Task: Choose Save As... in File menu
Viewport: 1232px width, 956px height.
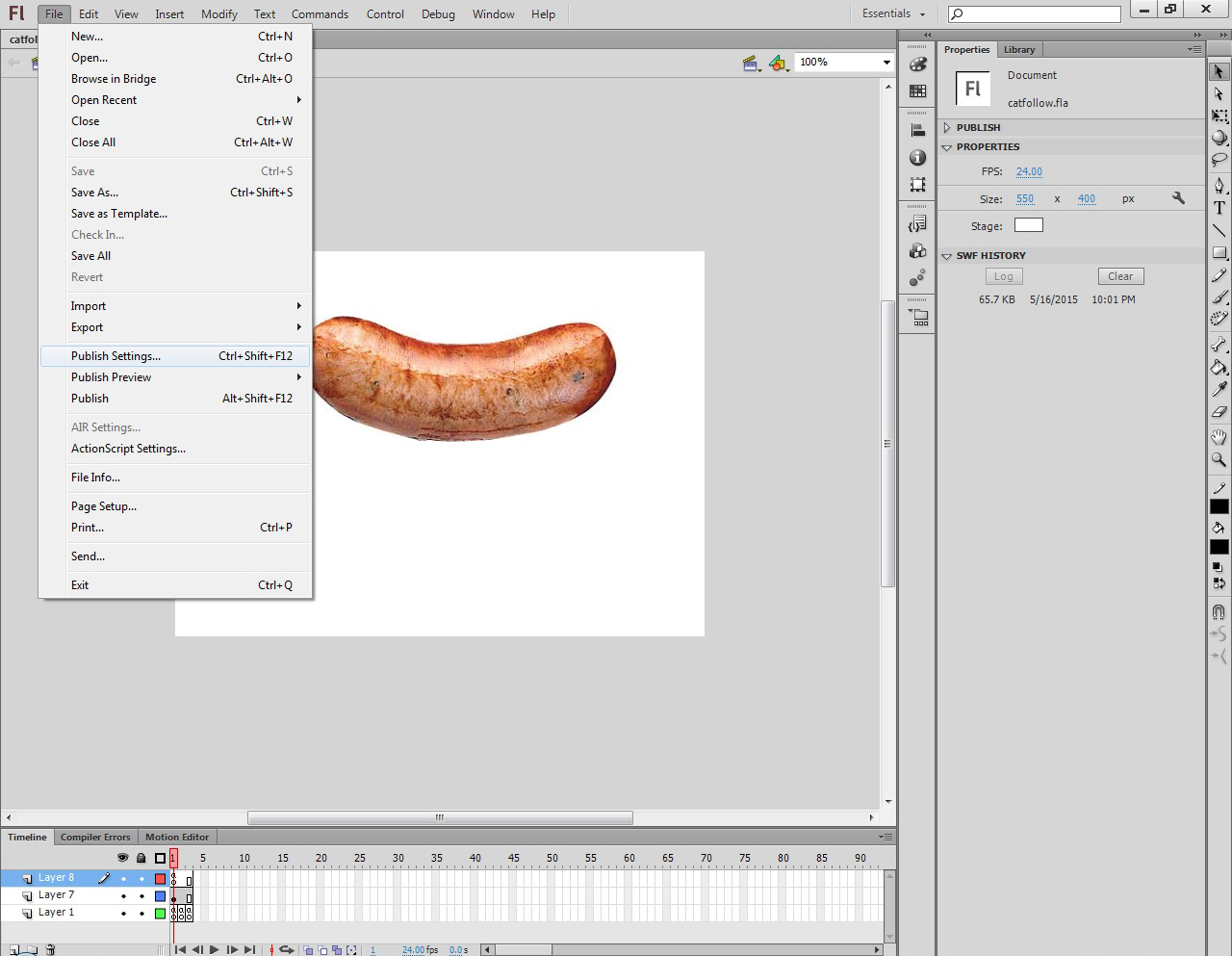Action: [175, 193]
